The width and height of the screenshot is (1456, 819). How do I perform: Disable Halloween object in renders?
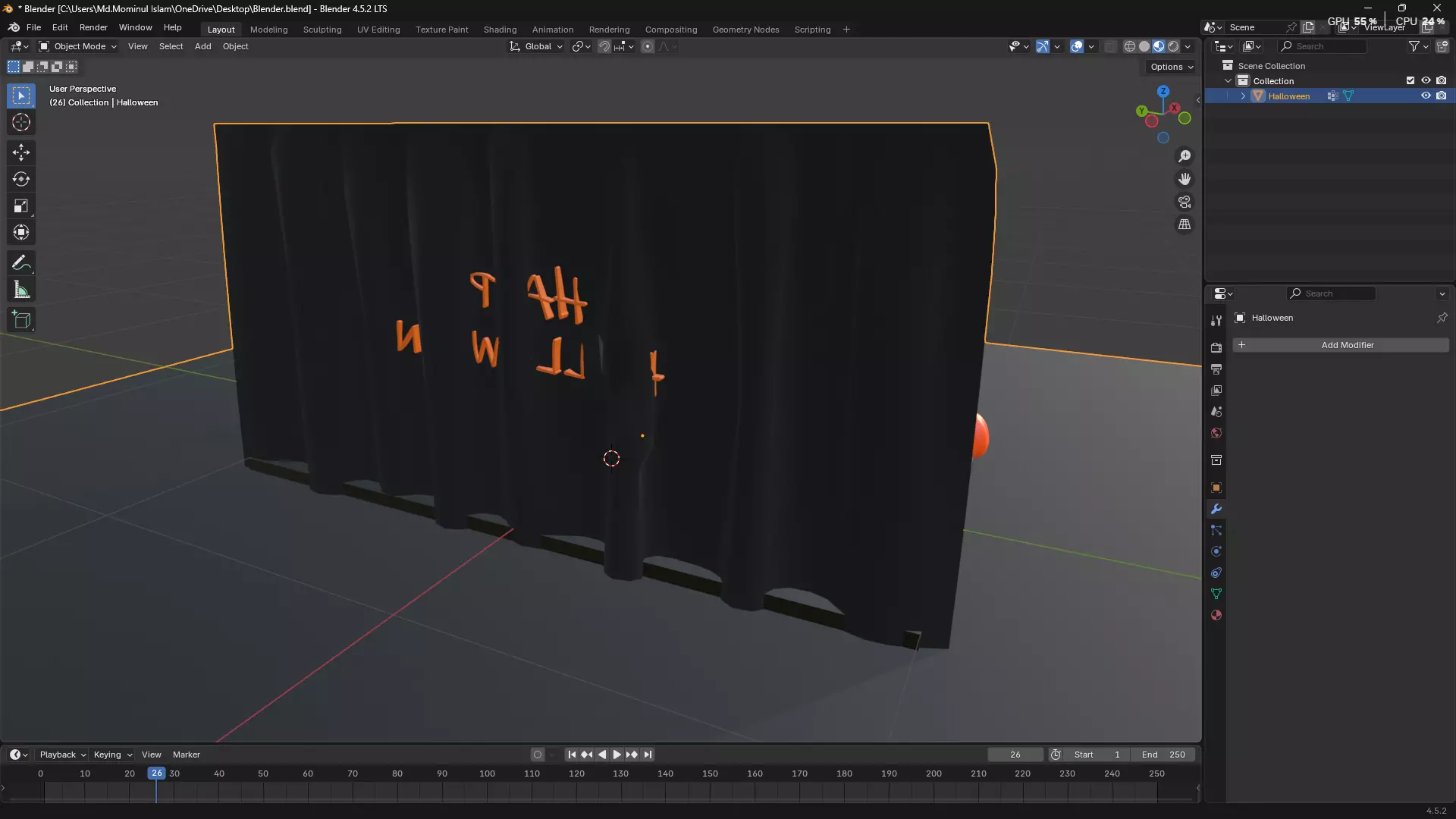click(1442, 96)
